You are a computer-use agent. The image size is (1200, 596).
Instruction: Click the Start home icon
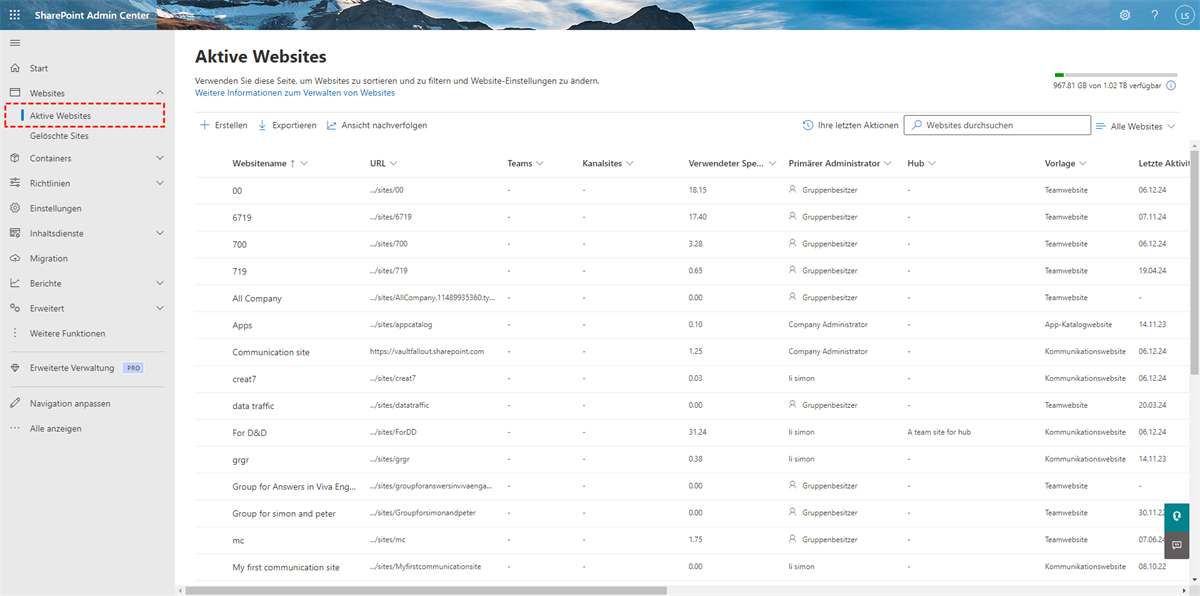[x=15, y=68]
